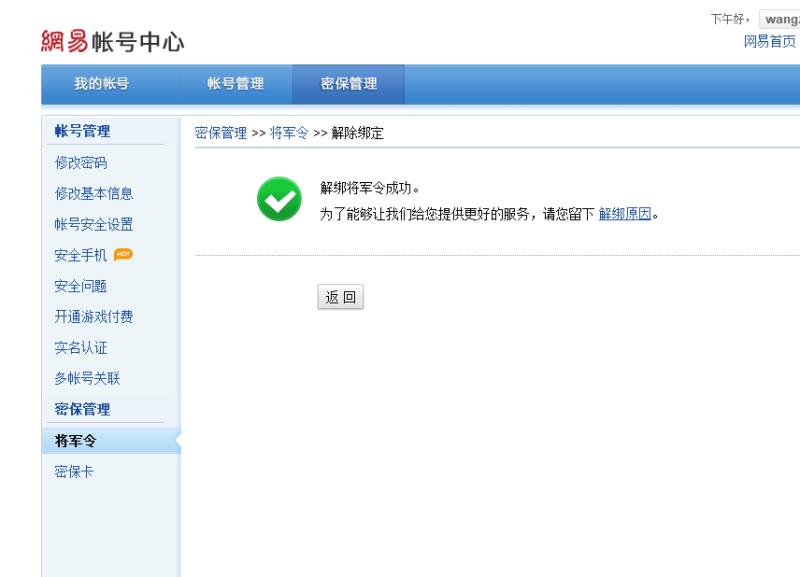Click the orange HOT badge icon
This screenshot has width=800, height=577.
[124, 255]
